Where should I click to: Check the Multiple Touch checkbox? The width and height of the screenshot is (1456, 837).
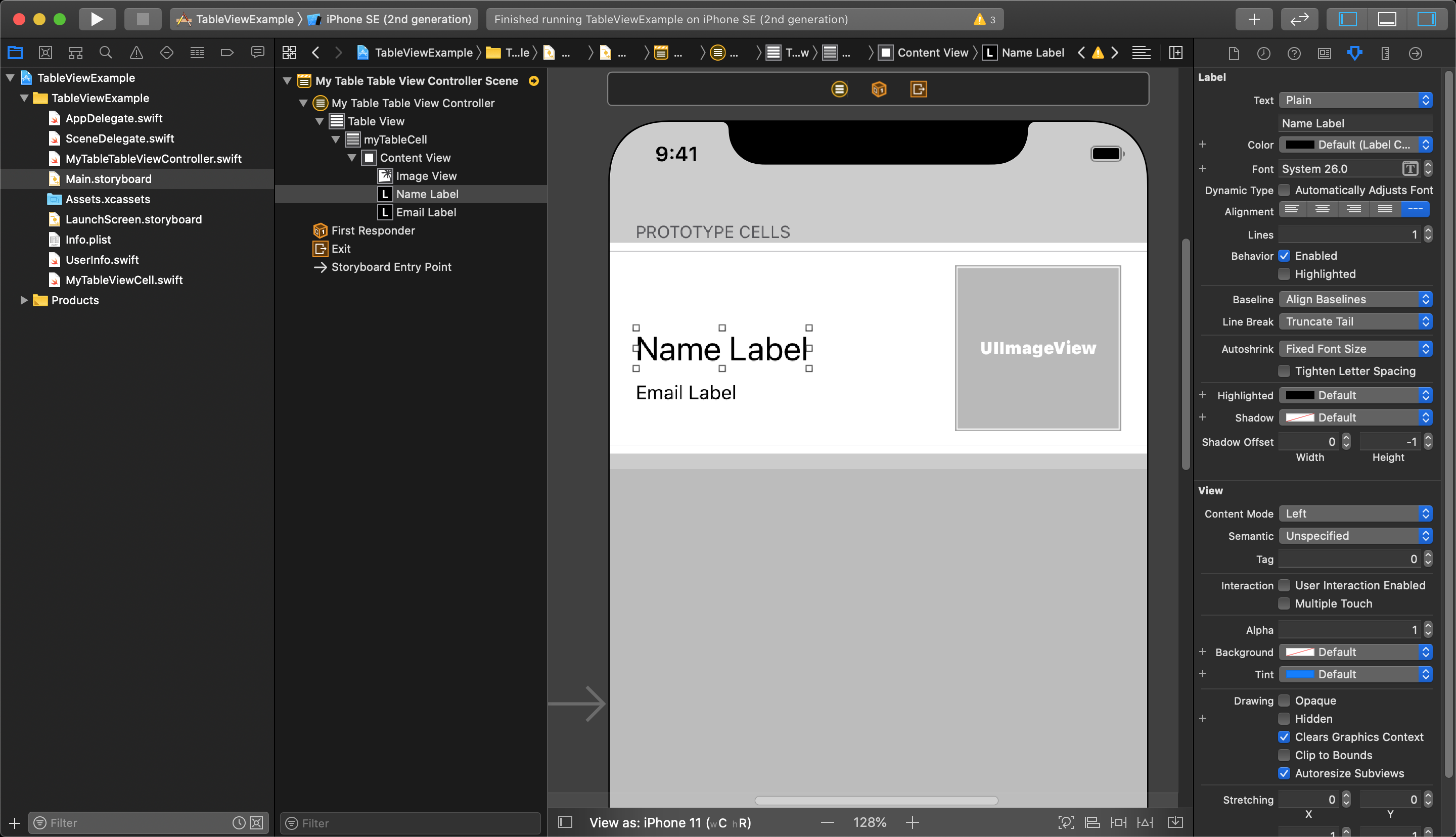(1284, 603)
